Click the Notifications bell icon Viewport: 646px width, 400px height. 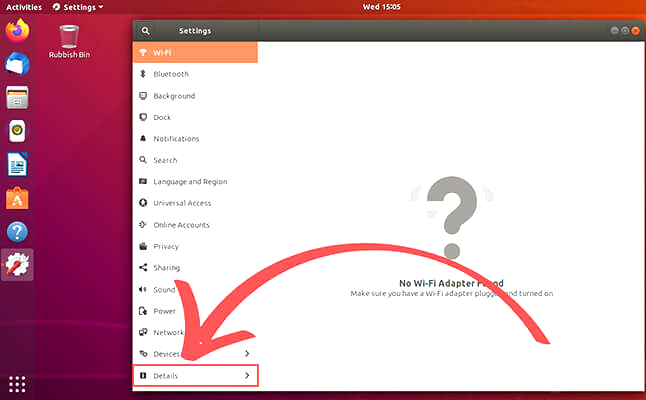click(143, 138)
